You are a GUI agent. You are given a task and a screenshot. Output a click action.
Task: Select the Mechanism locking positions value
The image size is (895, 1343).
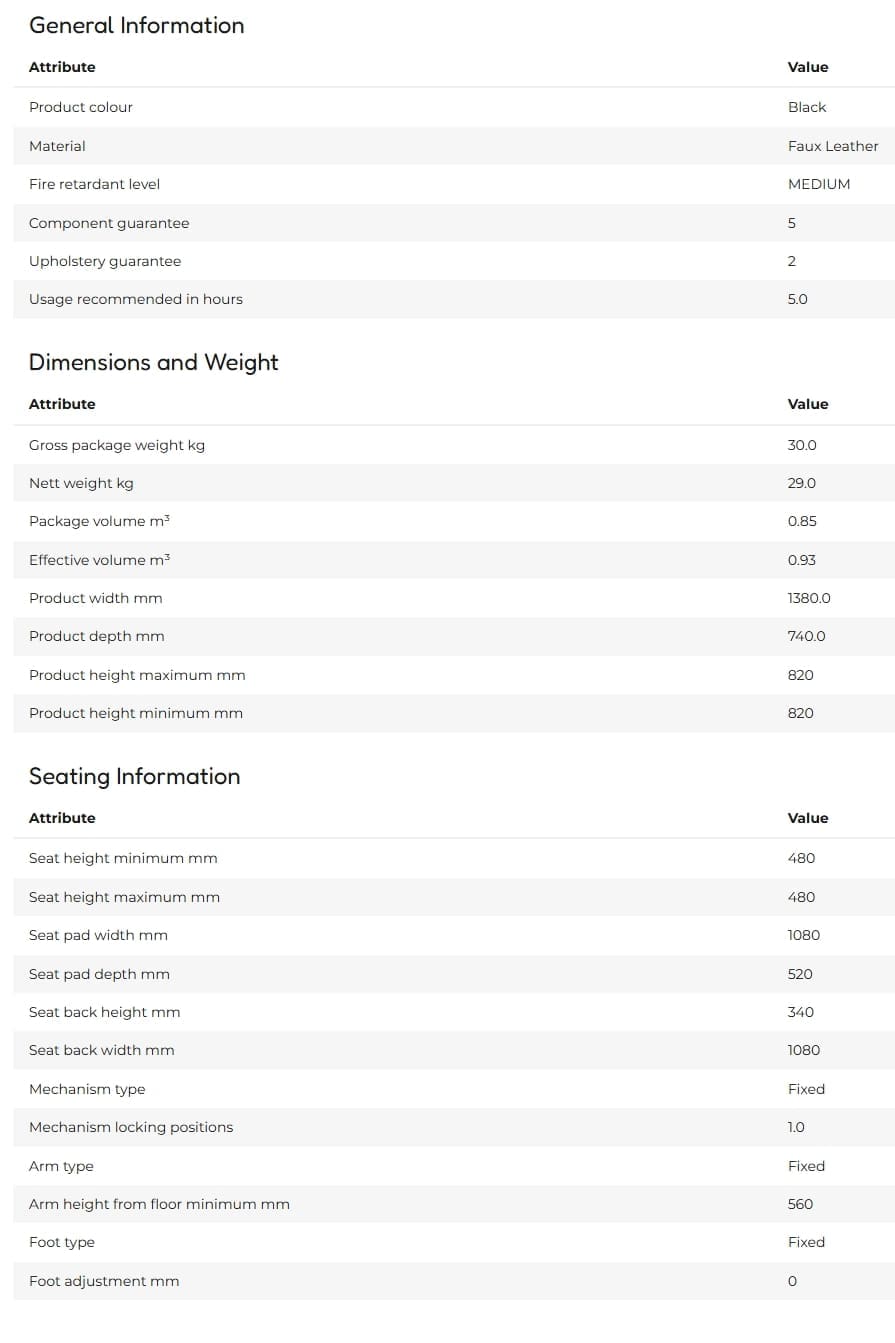[x=796, y=1127]
